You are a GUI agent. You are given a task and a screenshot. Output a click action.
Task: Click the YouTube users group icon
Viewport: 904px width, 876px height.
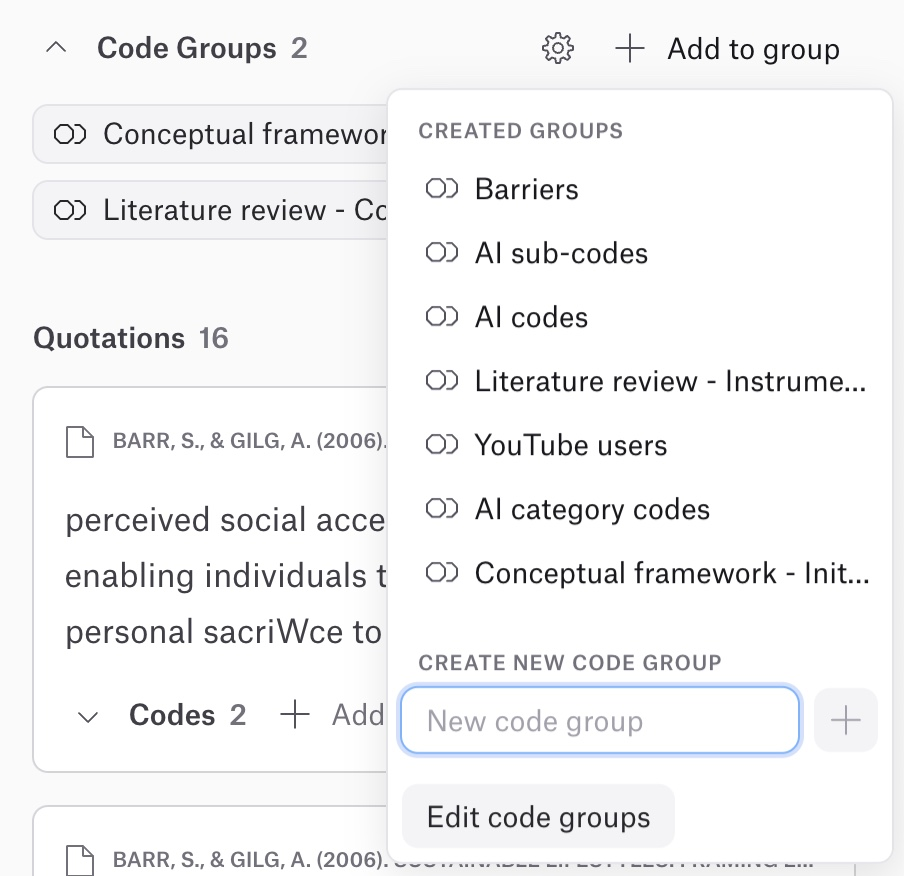[x=441, y=445]
